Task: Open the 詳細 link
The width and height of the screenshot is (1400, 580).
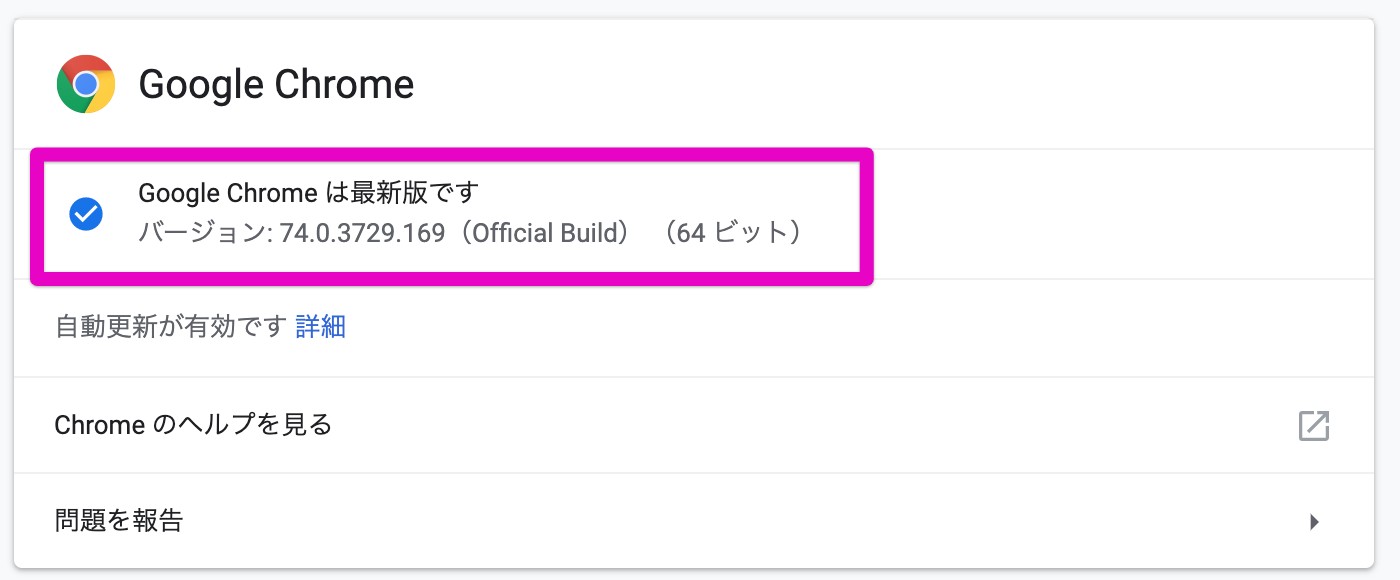Action: tap(320, 327)
